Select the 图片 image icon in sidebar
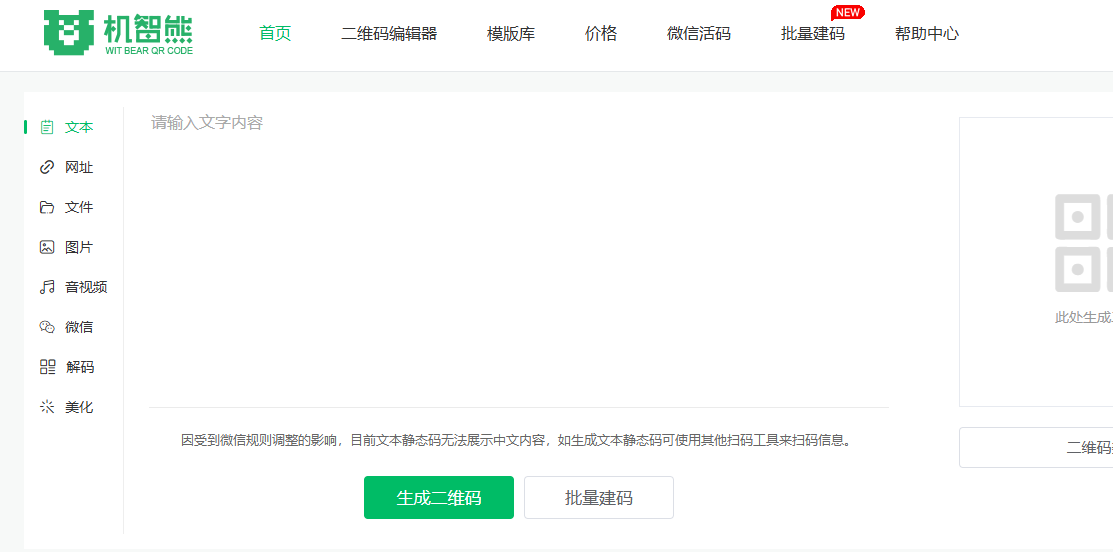The width and height of the screenshot is (1113, 552). pyautogui.click(x=47, y=247)
